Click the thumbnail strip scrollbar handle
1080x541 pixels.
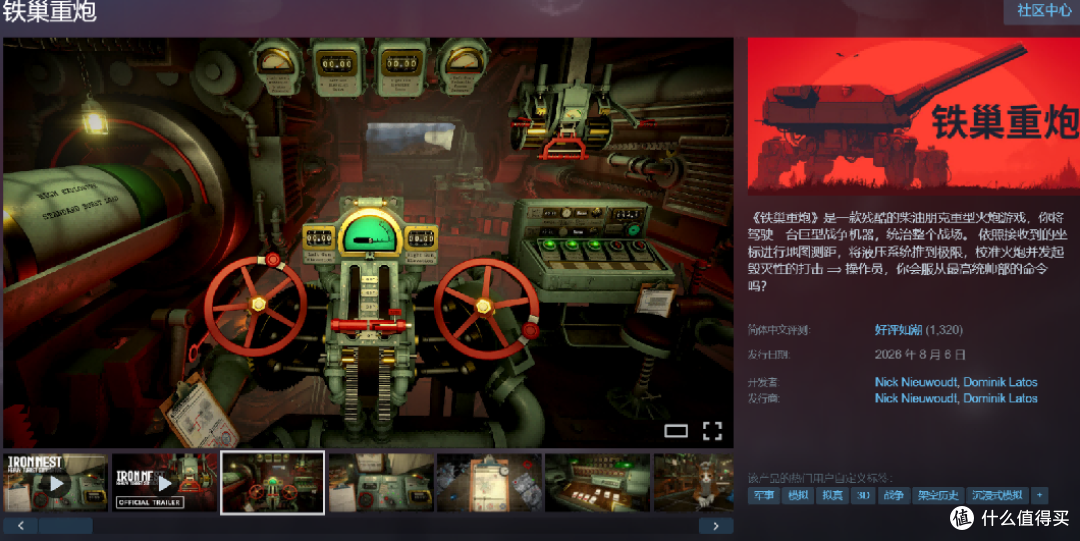(65, 526)
